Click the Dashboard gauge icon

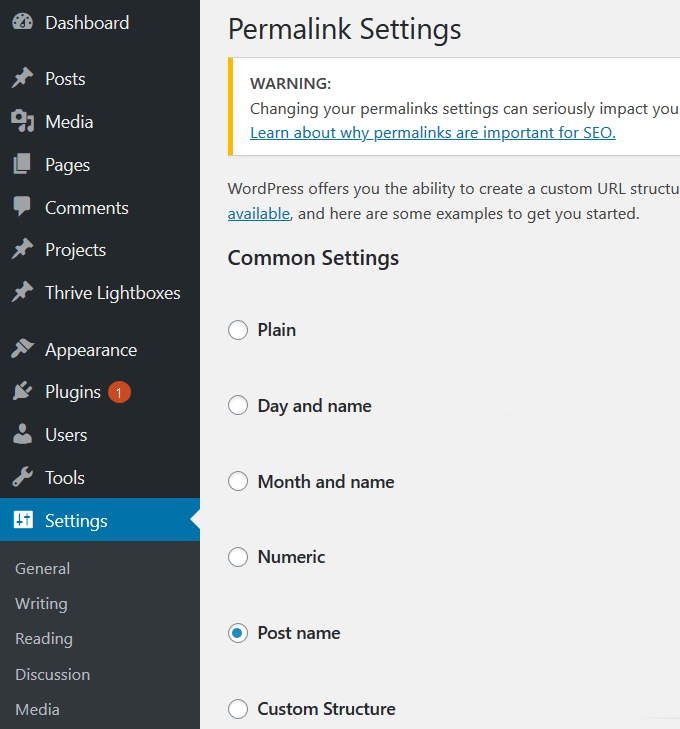(22, 23)
